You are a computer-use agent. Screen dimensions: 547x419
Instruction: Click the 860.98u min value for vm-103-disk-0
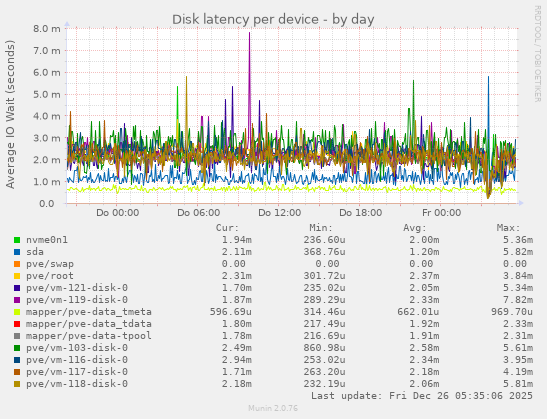coord(324,348)
